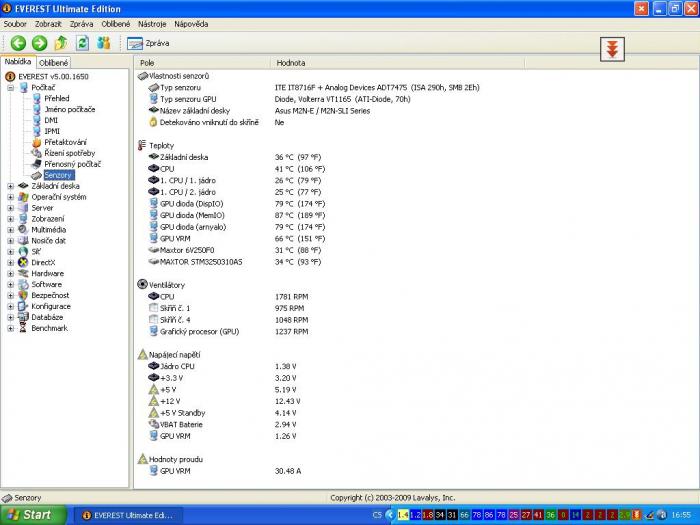Click the Zpráva report toolbar button
The height and width of the screenshot is (525, 700).
pyautogui.click(x=148, y=43)
